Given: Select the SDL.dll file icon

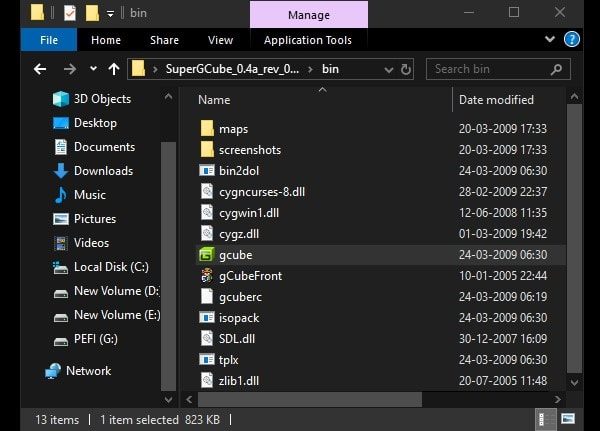Looking at the screenshot, I should tap(207, 338).
